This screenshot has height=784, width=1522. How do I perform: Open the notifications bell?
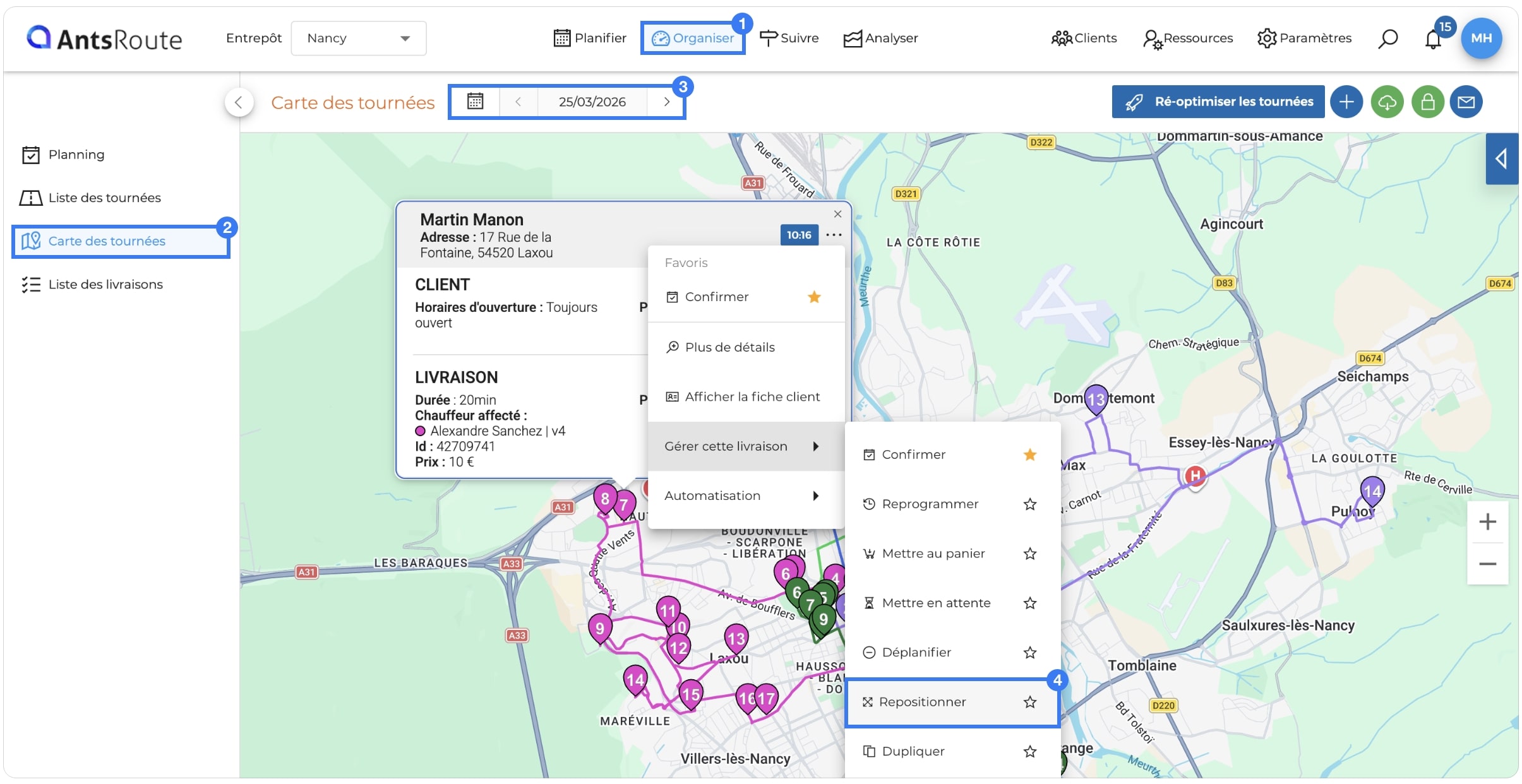tap(1433, 39)
